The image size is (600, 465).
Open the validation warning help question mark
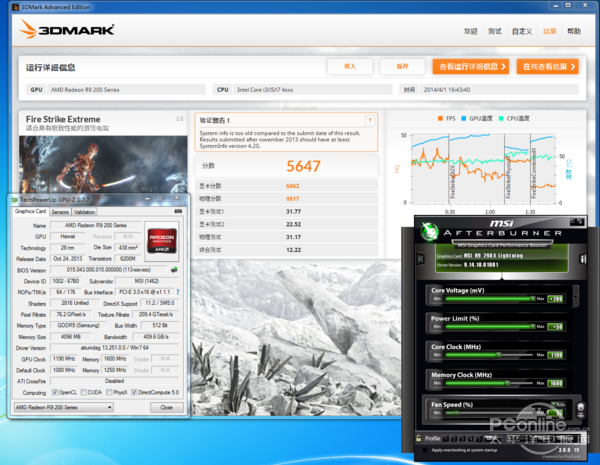370,121
